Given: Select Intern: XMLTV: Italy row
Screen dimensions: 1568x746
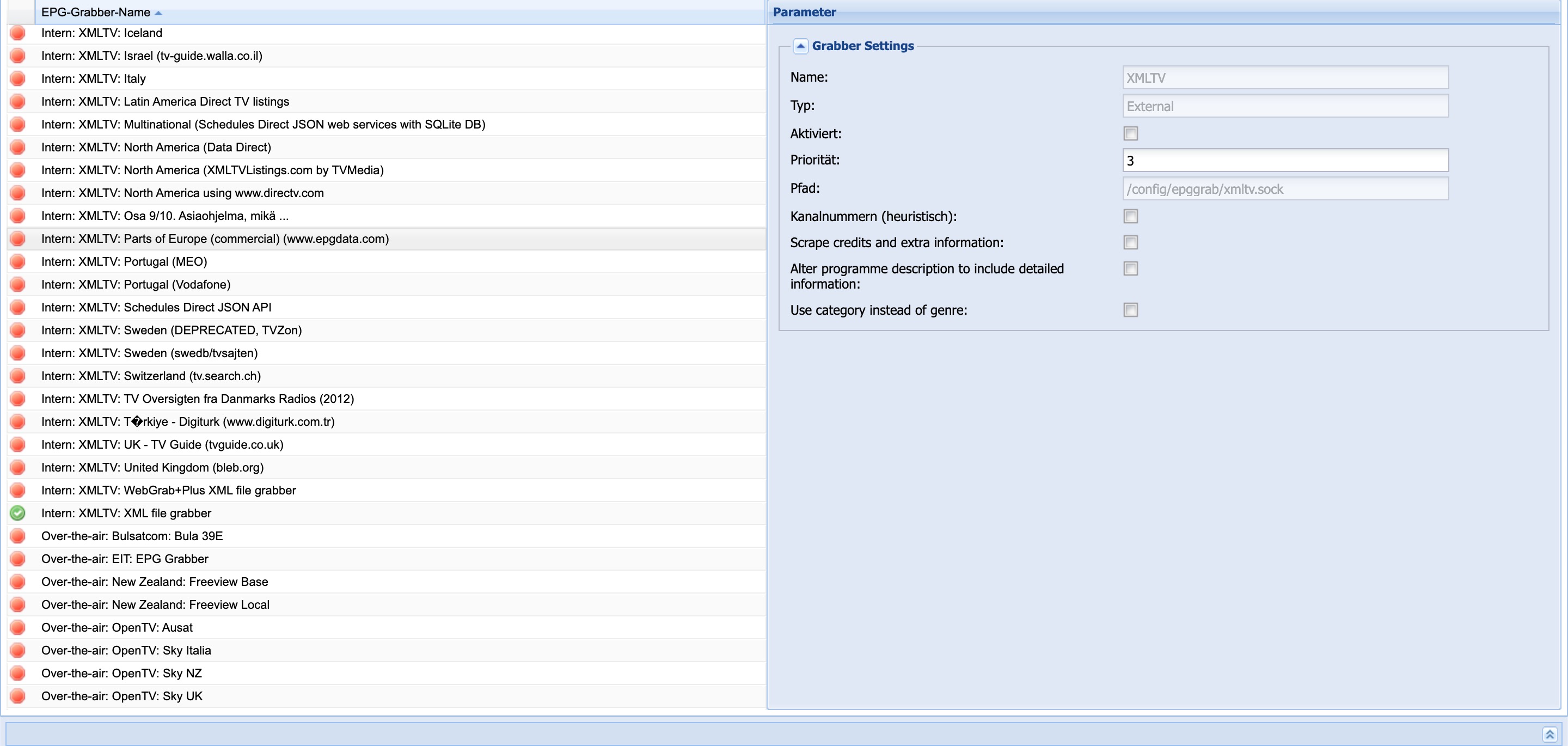Looking at the screenshot, I should coord(386,78).
